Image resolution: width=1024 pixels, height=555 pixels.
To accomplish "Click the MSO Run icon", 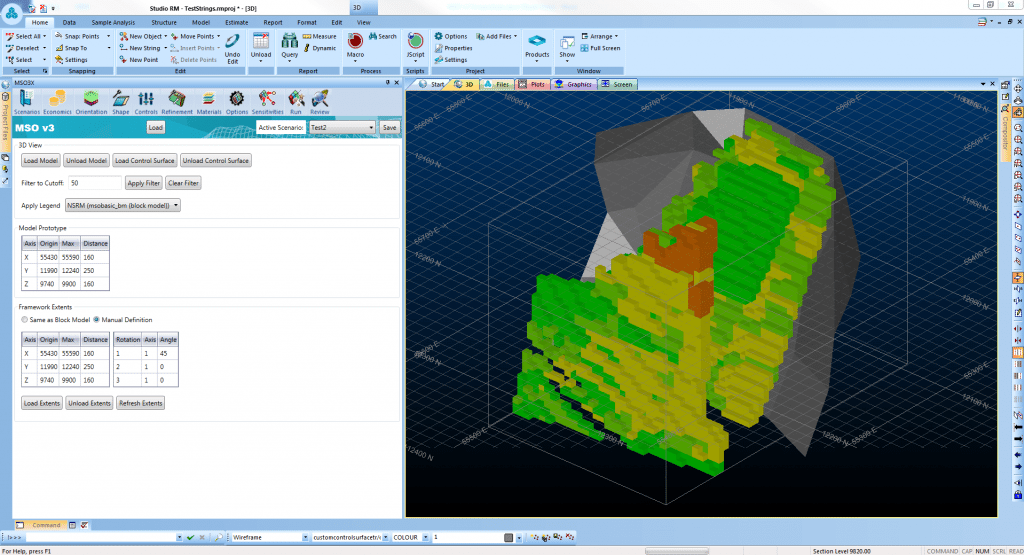I will (x=296, y=102).
